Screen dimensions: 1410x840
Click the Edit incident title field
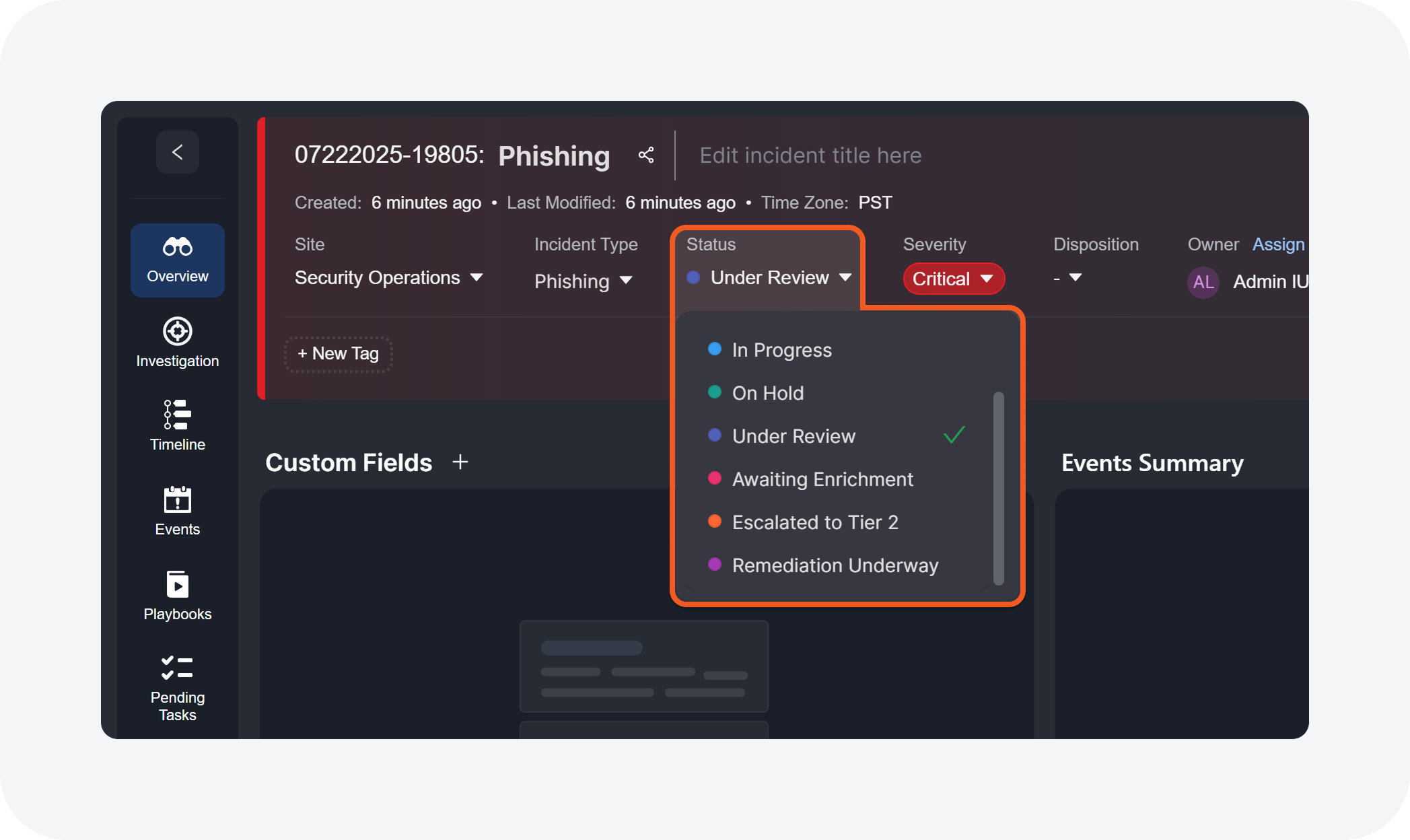tap(810, 155)
